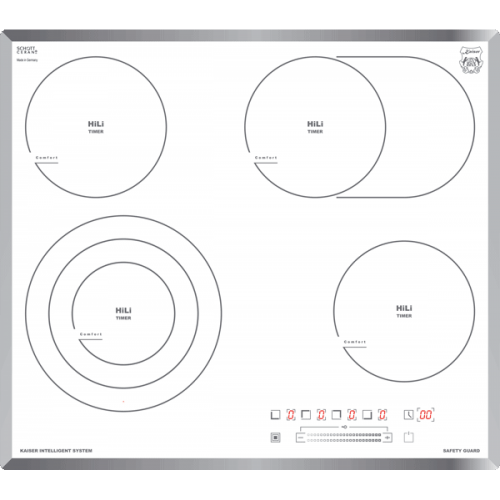Tap the third cooking zone selector square
Screen dimensions: 500x500
tap(336, 415)
